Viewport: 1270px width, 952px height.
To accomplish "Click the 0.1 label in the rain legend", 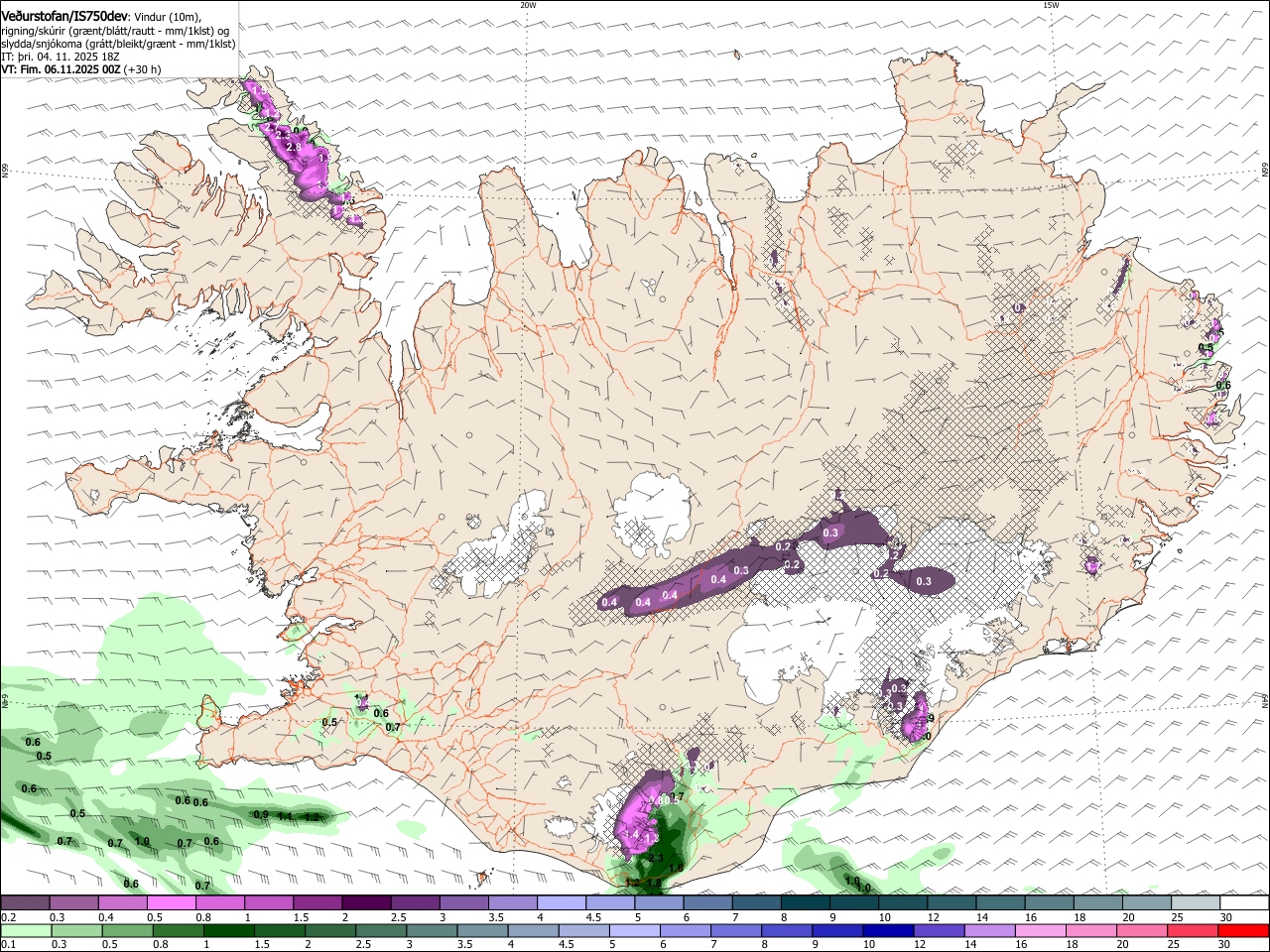I will coord(8,945).
